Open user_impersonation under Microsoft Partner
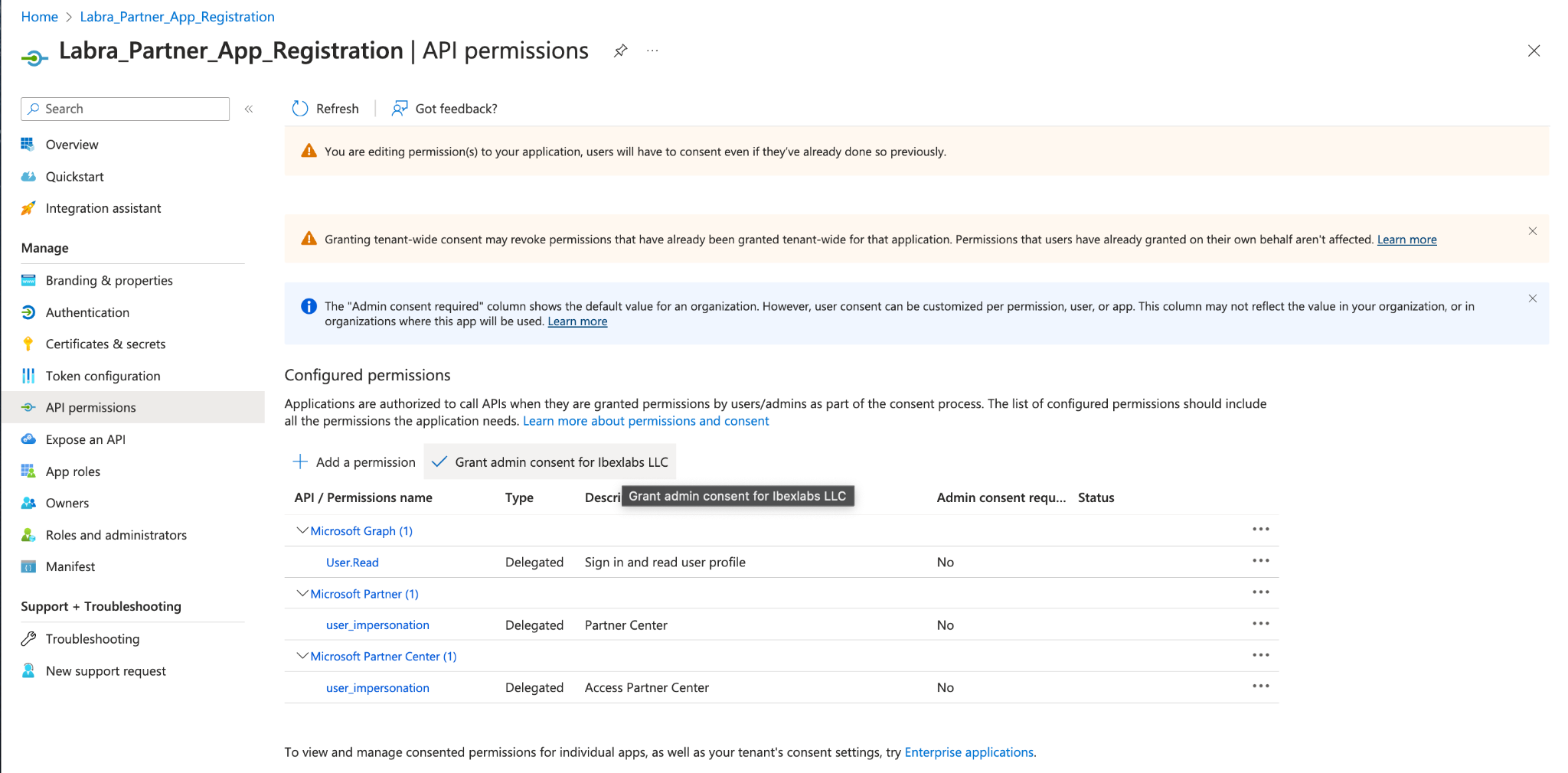 [377, 625]
